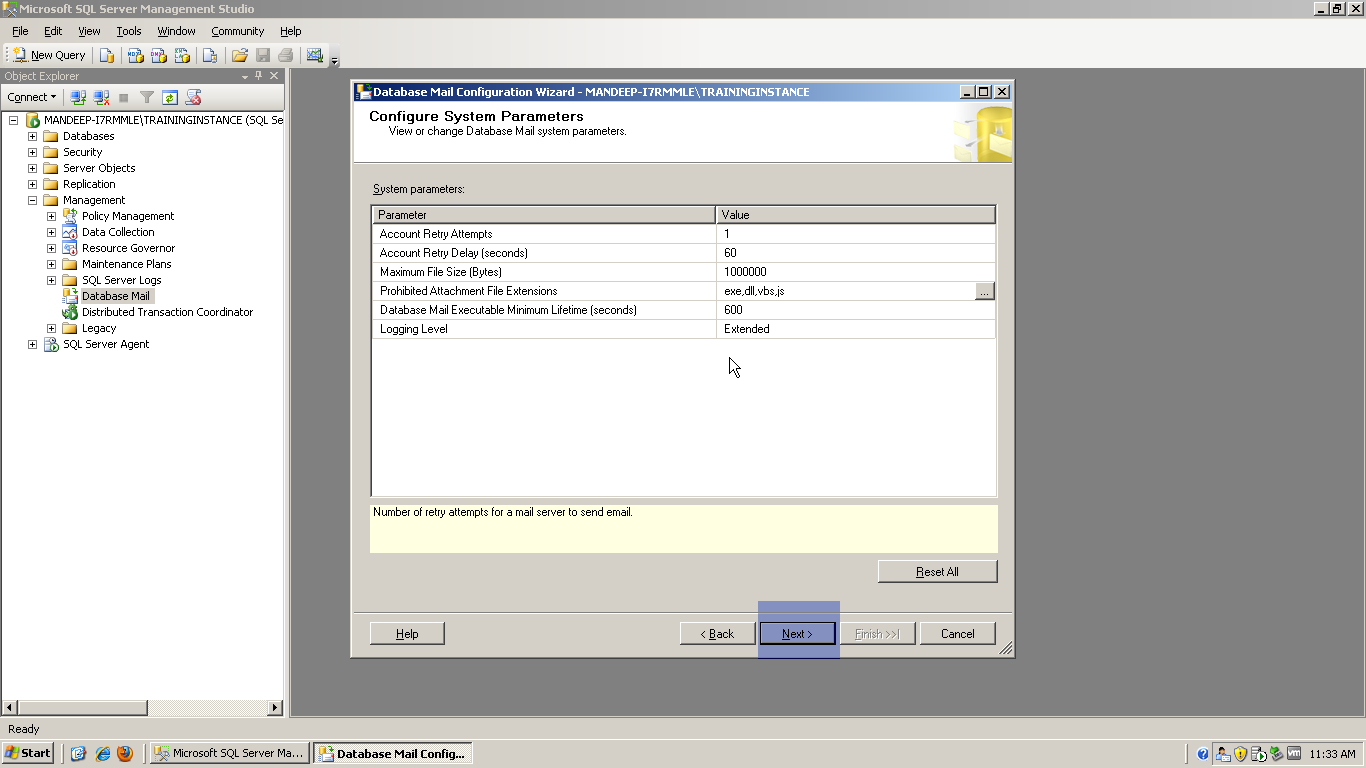
Task: Click ellipsis button for Prohibited Attachment Extensions
Action: coord(984,291)
